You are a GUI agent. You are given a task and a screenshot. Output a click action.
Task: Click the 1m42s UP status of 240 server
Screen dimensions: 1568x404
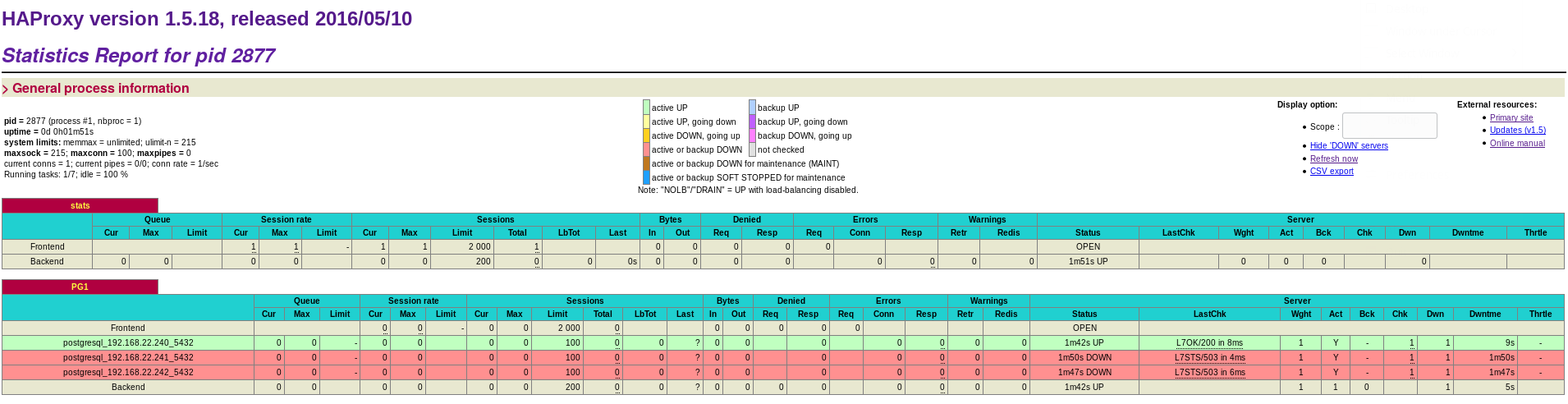1084,343
